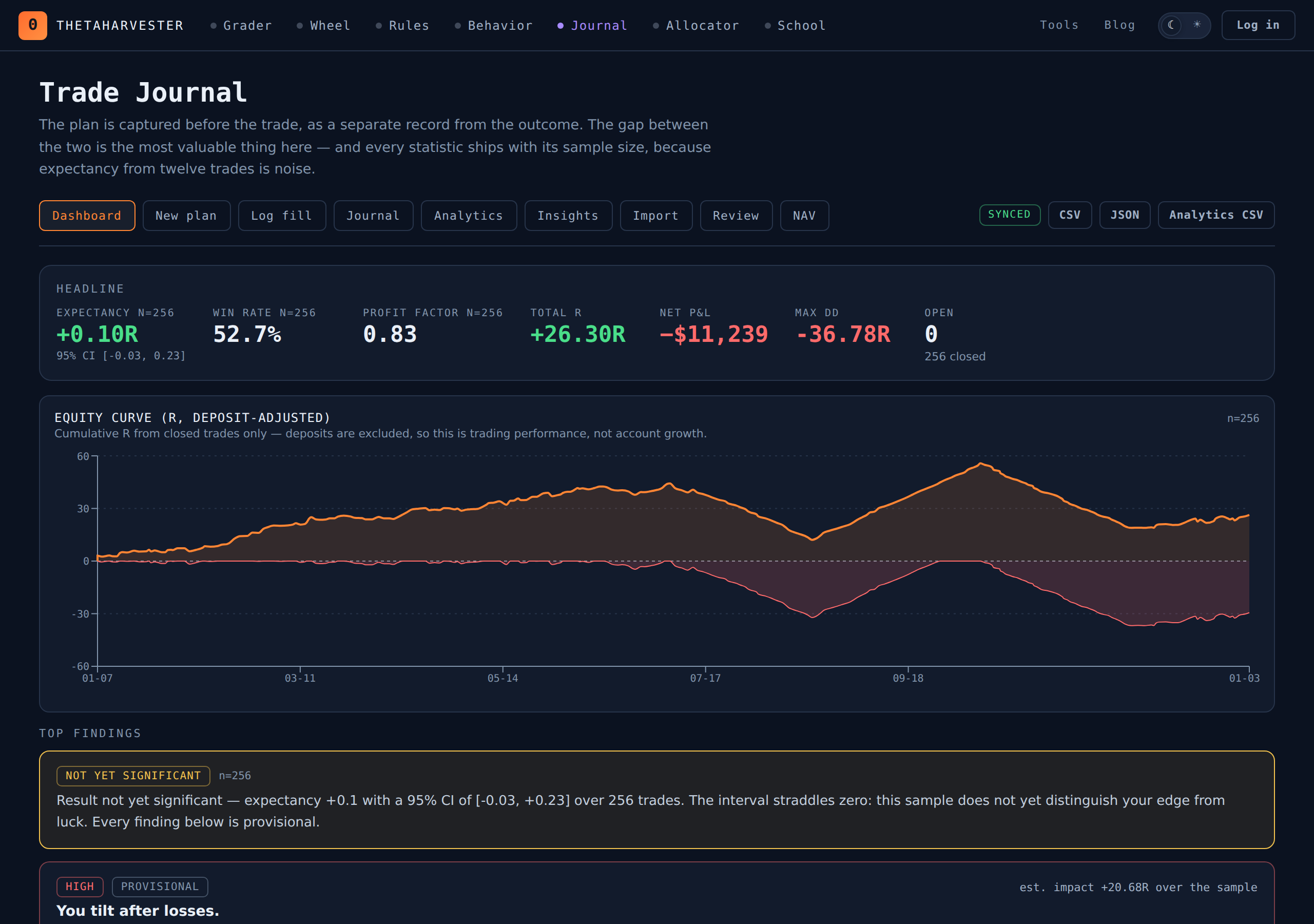Select the Journal nav item

[593, 26]
